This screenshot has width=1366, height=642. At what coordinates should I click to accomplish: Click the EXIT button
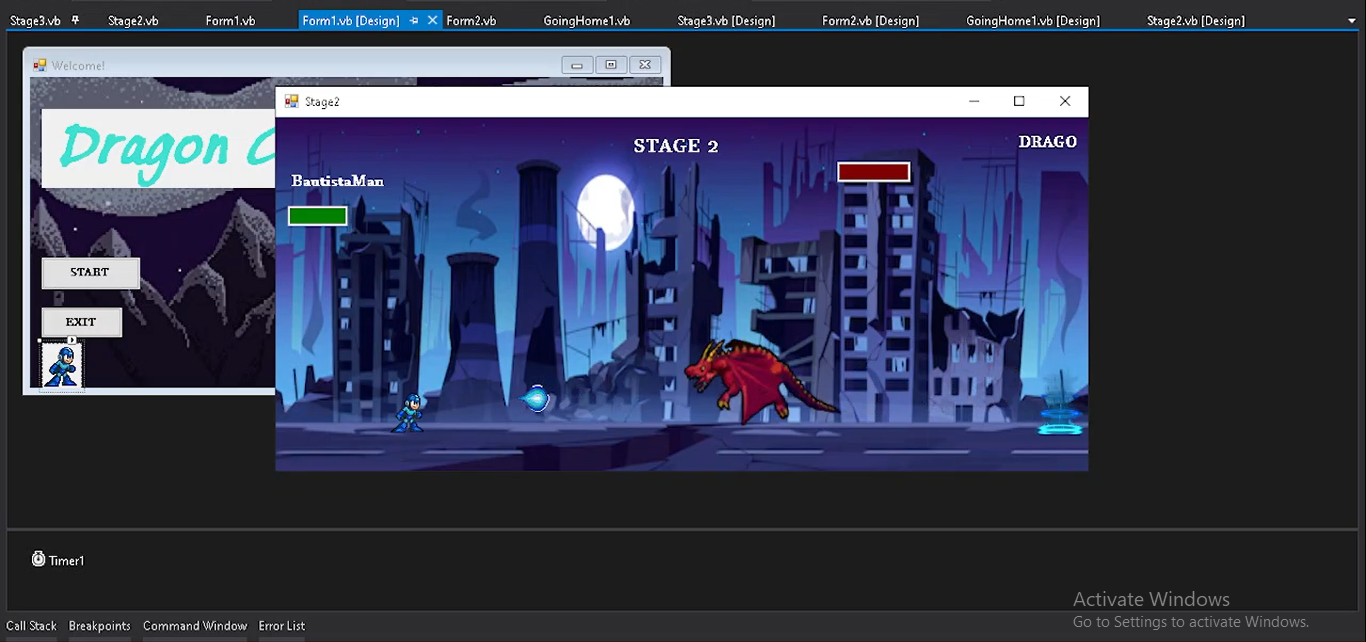coord(81,322)
